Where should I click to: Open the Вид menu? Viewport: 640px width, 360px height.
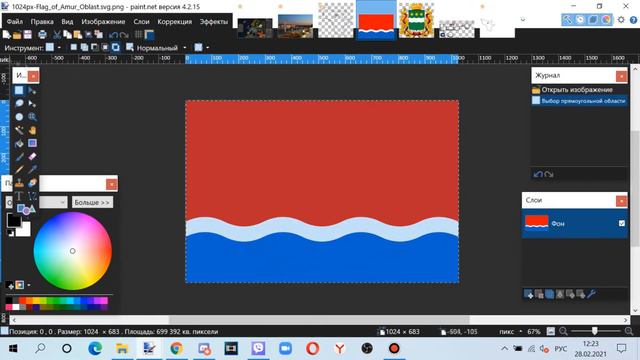67,22
